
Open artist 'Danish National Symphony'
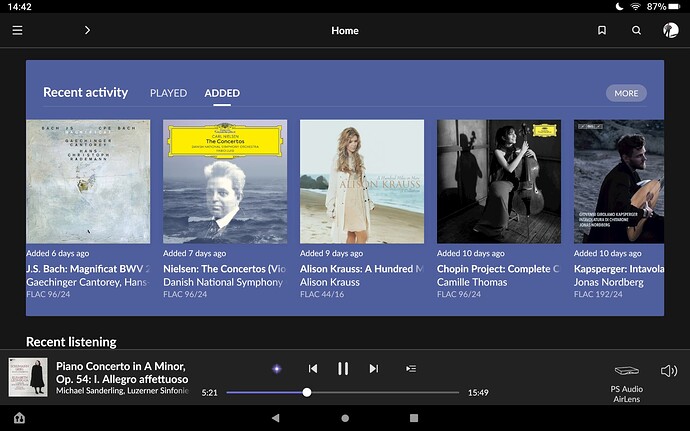click(223, 282)
